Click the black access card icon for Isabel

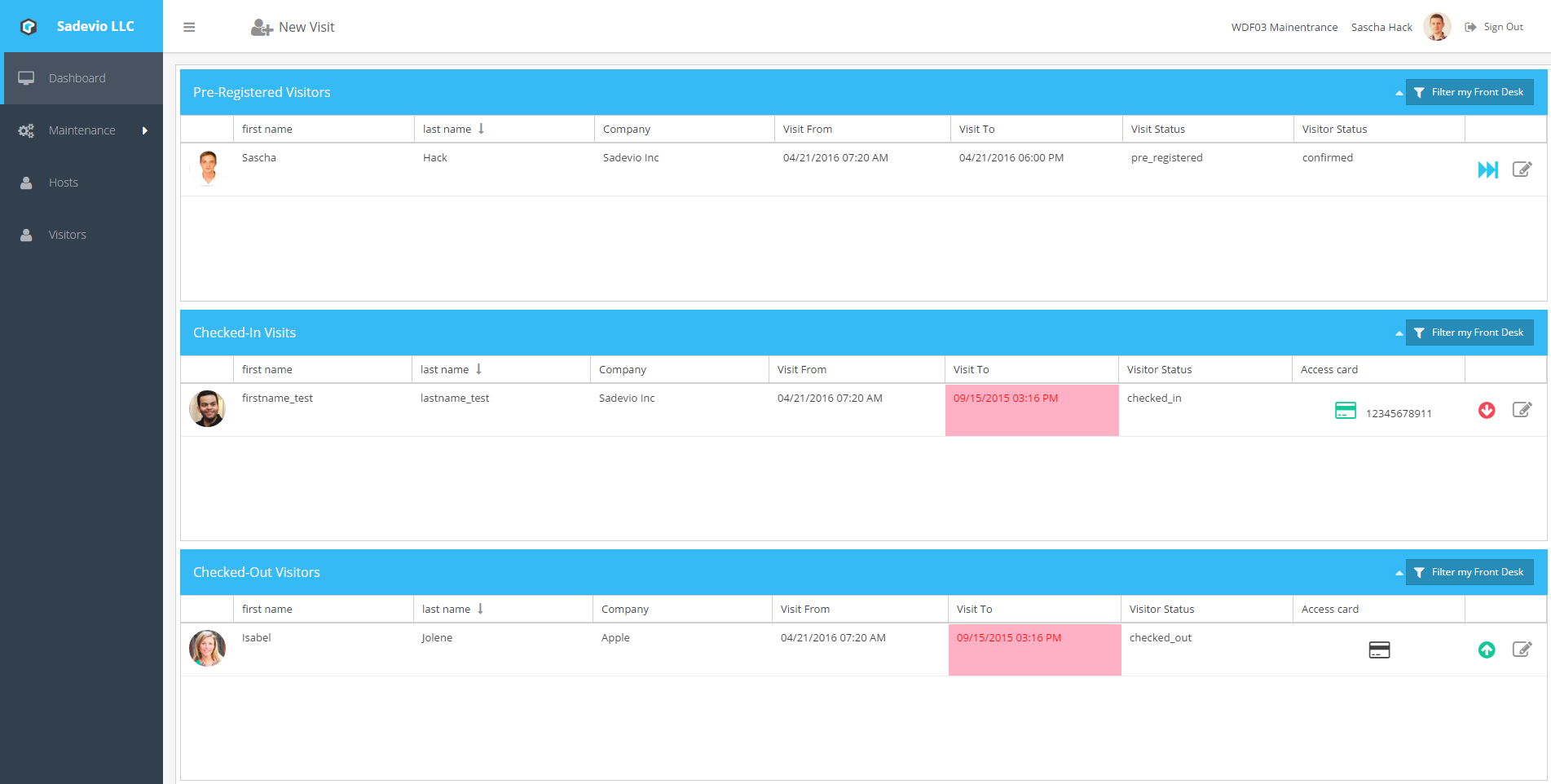[1379, 650]
